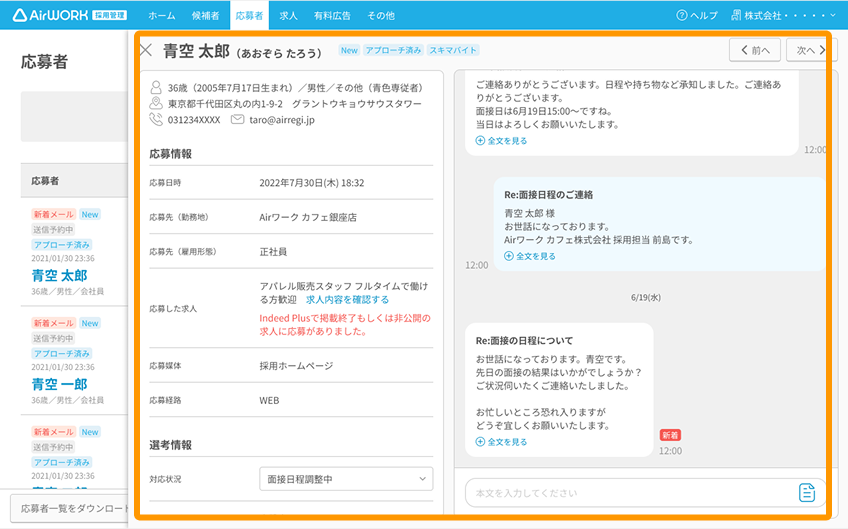
Task: Open the その他 menu item
Action: click(381, 16)
